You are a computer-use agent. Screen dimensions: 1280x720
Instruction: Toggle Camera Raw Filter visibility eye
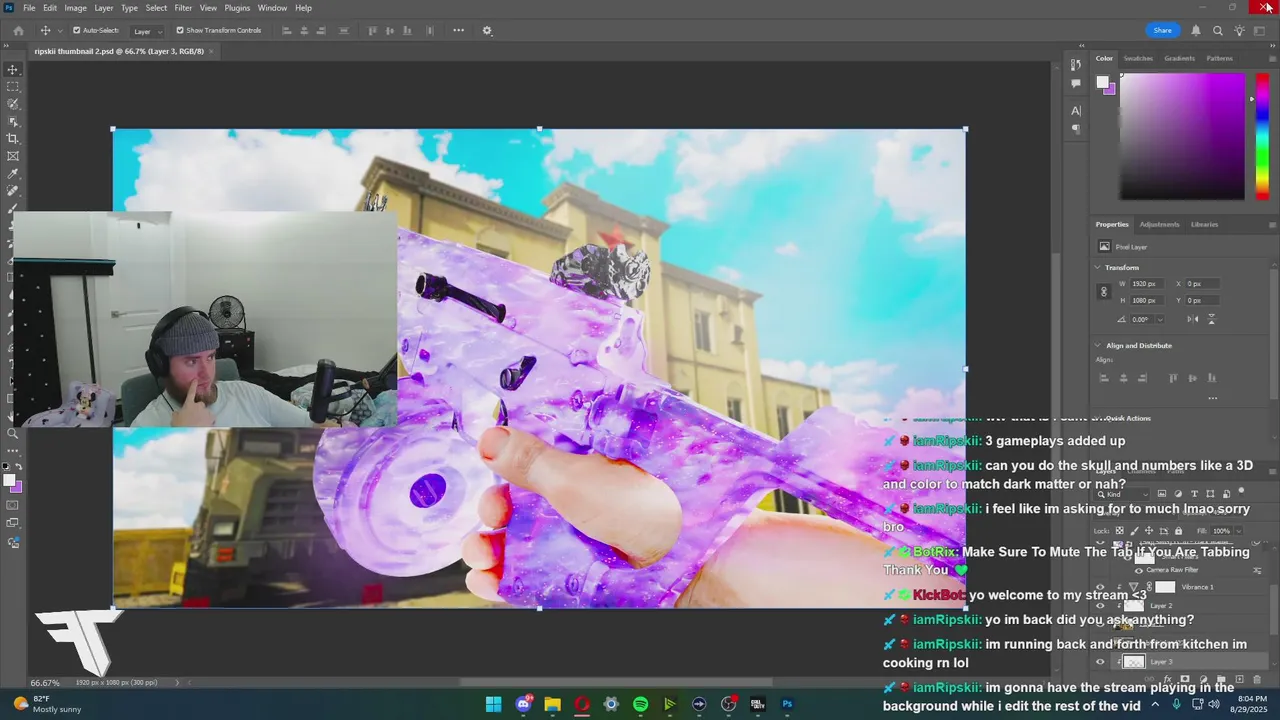click(x=1139, y=570)
